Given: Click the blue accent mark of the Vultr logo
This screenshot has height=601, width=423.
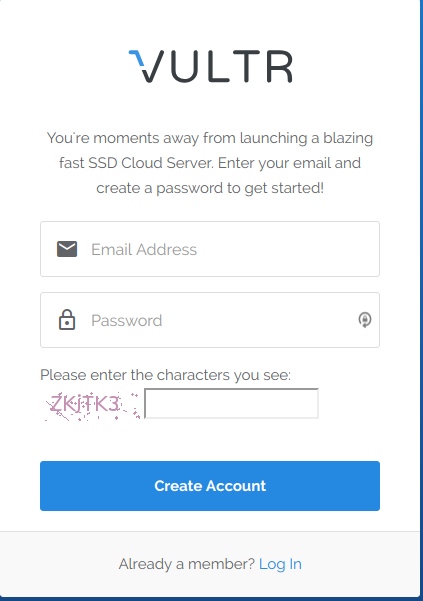Looking at the screenshot, I should pyautogui.click(x=136, y=58).
